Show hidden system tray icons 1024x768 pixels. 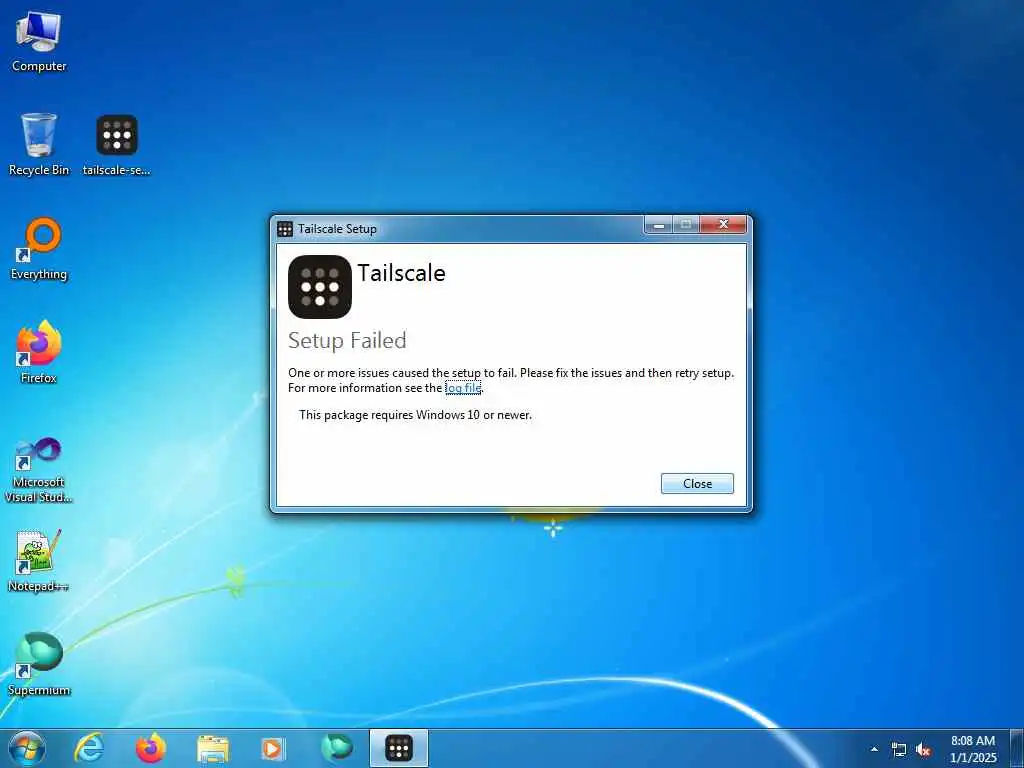pos(874,749)
